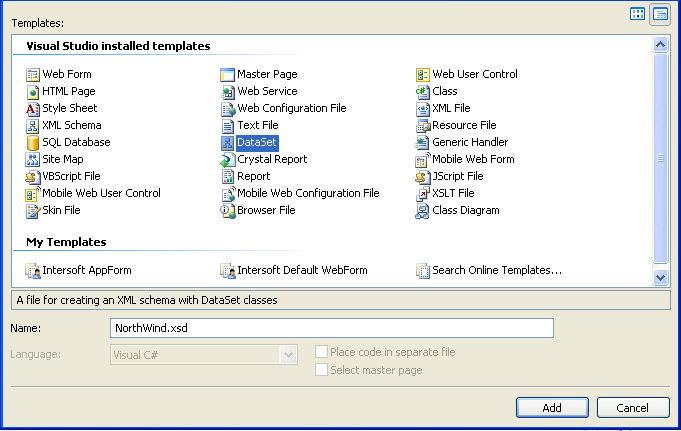Select the Web Form template icon
Image resolution: width=681 pixels, height=431 pixels.
(33, 75)
